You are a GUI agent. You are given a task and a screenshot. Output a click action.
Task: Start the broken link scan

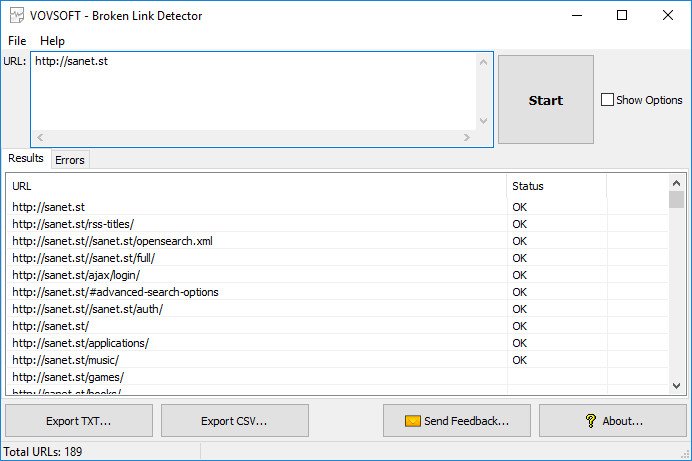[x=545, y=100]
